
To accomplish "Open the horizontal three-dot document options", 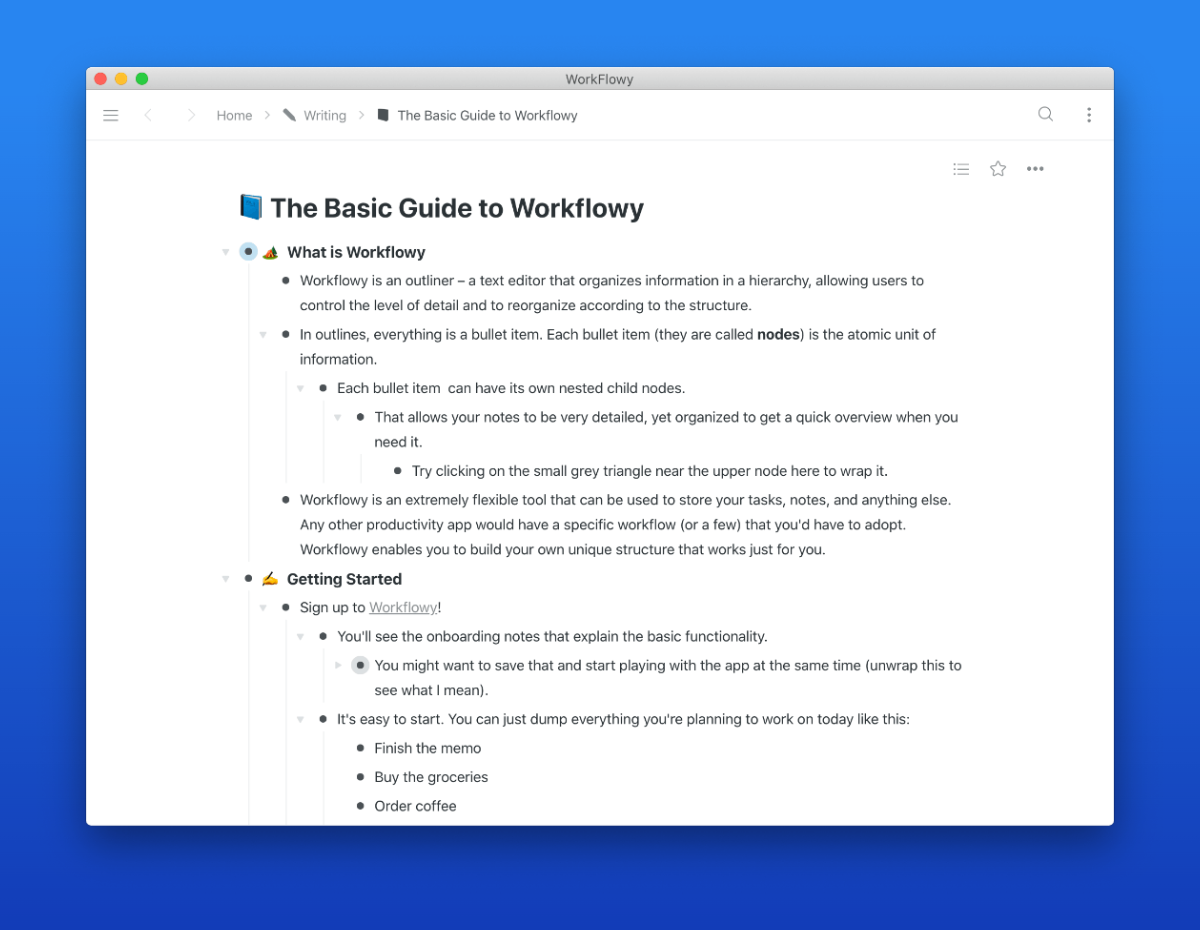I will (1035, 169).
